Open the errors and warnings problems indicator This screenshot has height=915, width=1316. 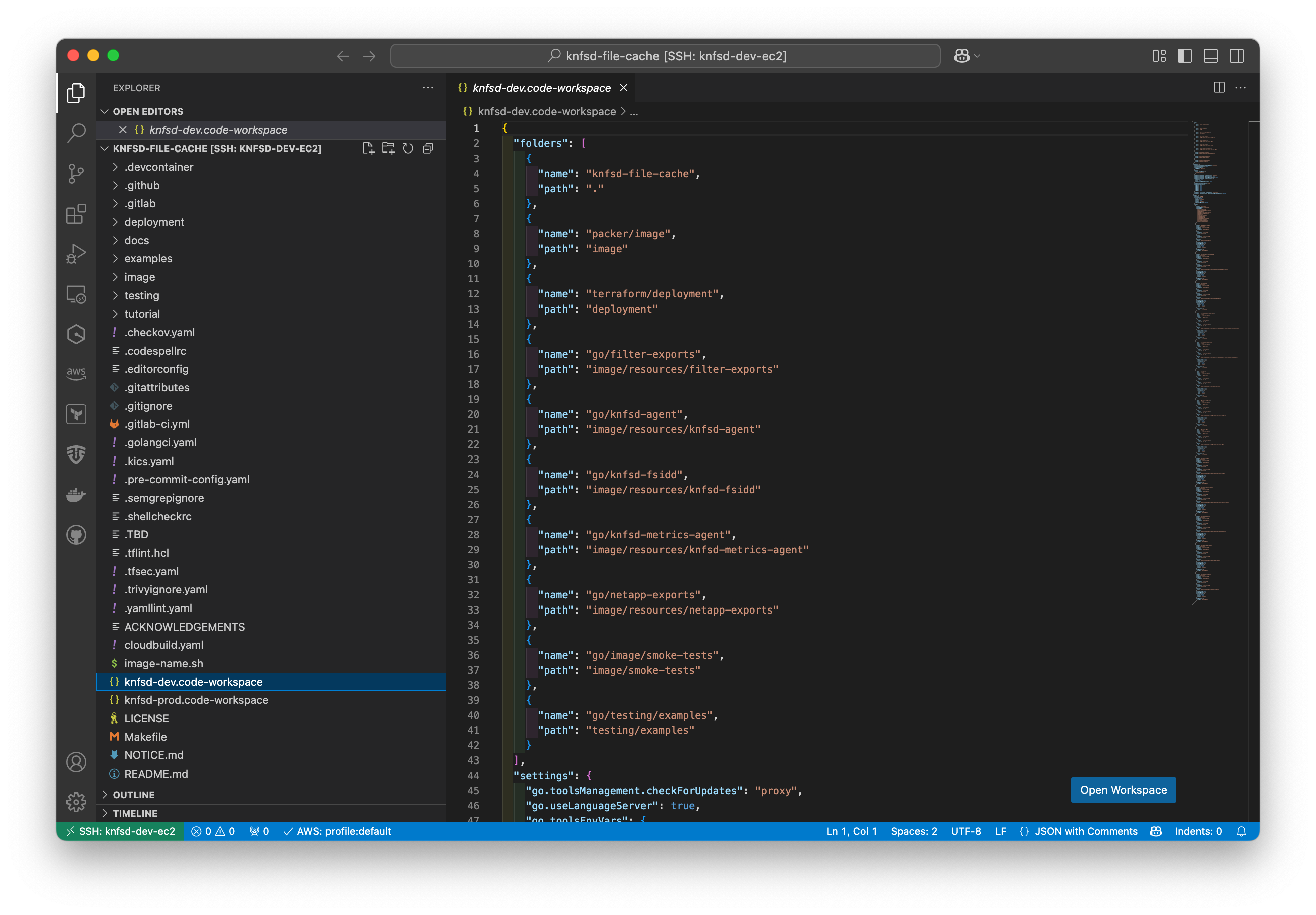[x=213, y=831]
